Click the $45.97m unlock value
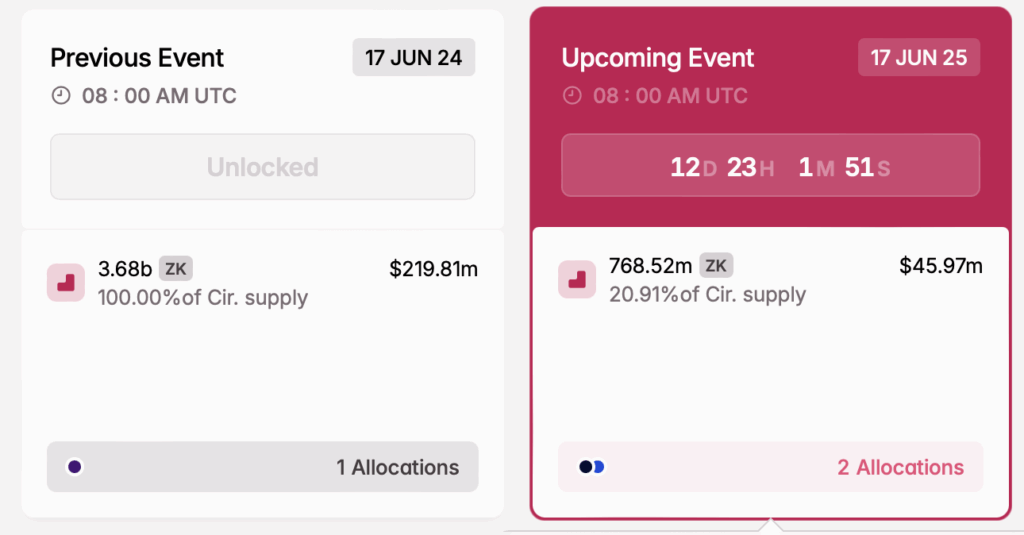Viewport: 1024px width, 535px height. click(941, 266)
